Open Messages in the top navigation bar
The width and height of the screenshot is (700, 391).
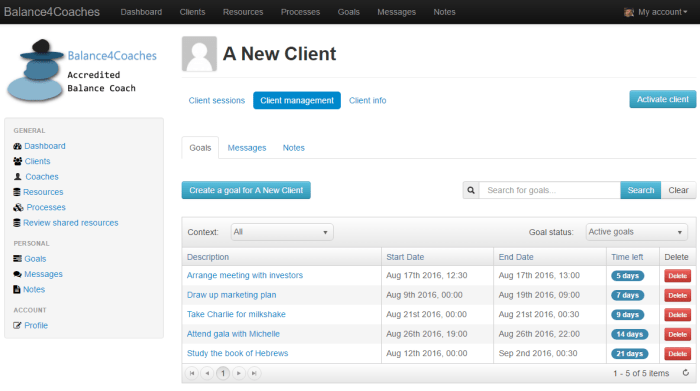pyautogui.click(x=396, y=12)
